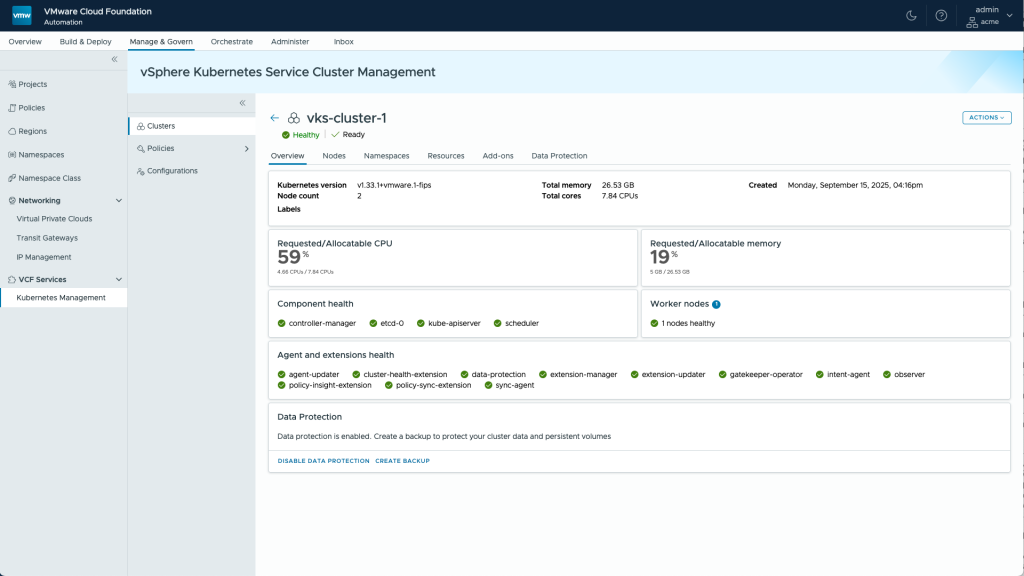Click the 19% memory usage value
The width and height of the screenshot is (1024, 576).
click(664, 257)
